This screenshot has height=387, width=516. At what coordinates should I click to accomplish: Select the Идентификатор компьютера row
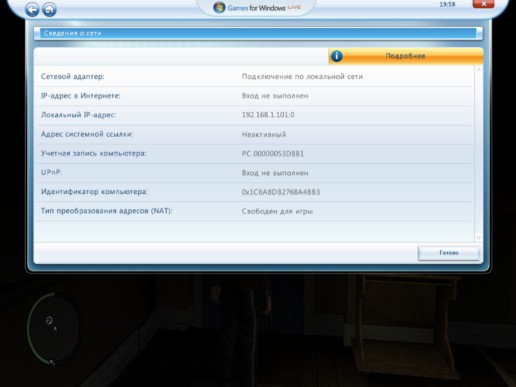(x=254, y=192)
